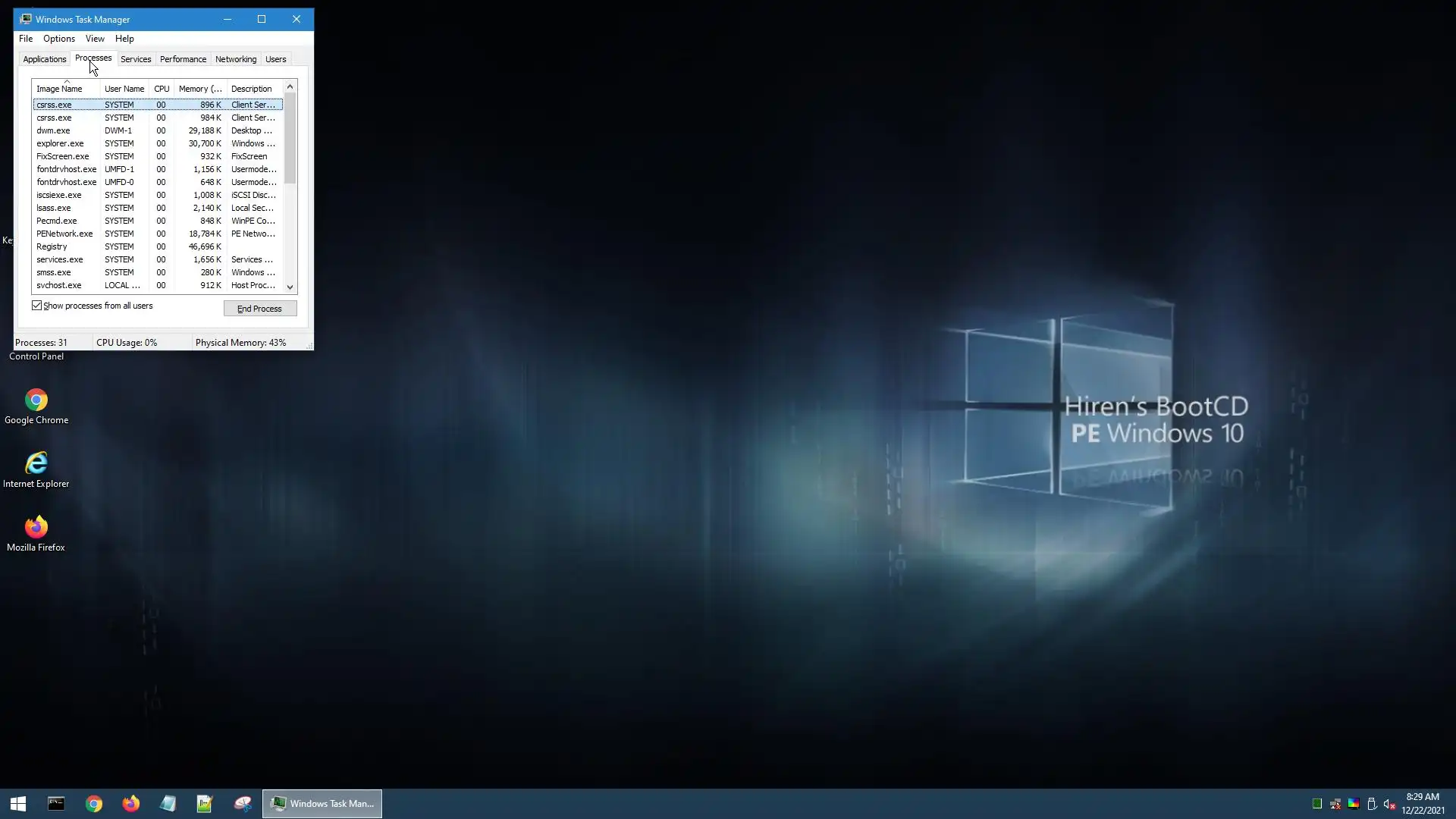Click the muted volume tray icon
Screen dimensions: 1456x819
tap(1389, 805)
